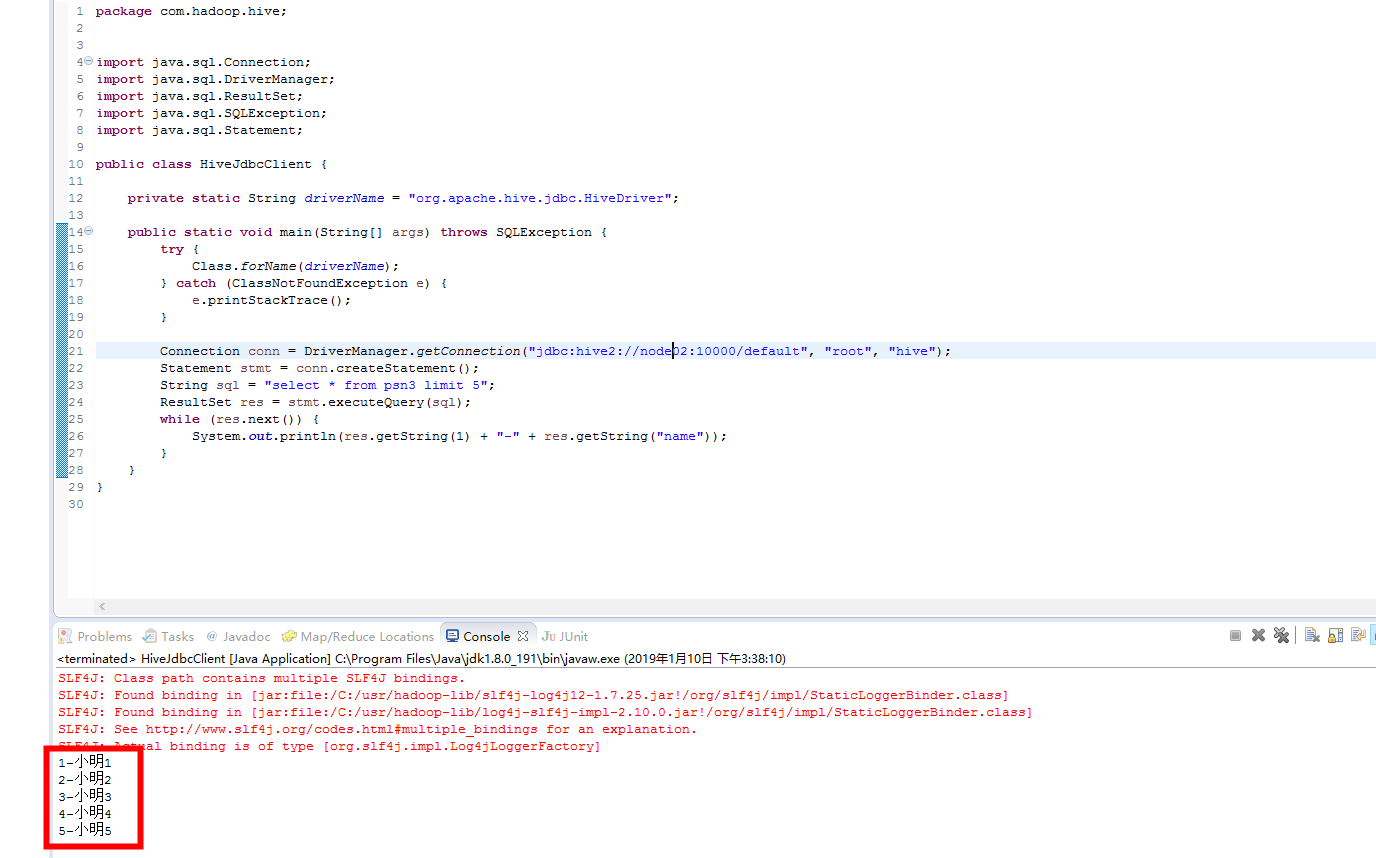
Task: Collapse the import block fold marker
Action: 88,61
